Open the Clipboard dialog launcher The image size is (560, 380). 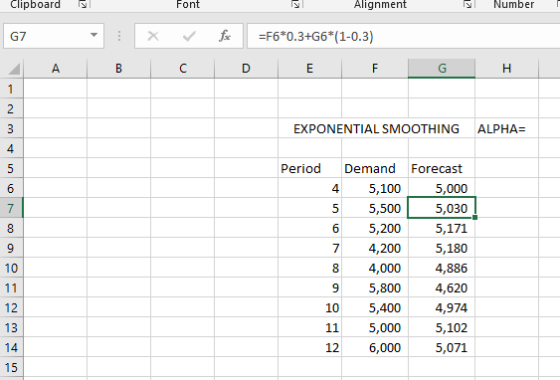[83, 4]
